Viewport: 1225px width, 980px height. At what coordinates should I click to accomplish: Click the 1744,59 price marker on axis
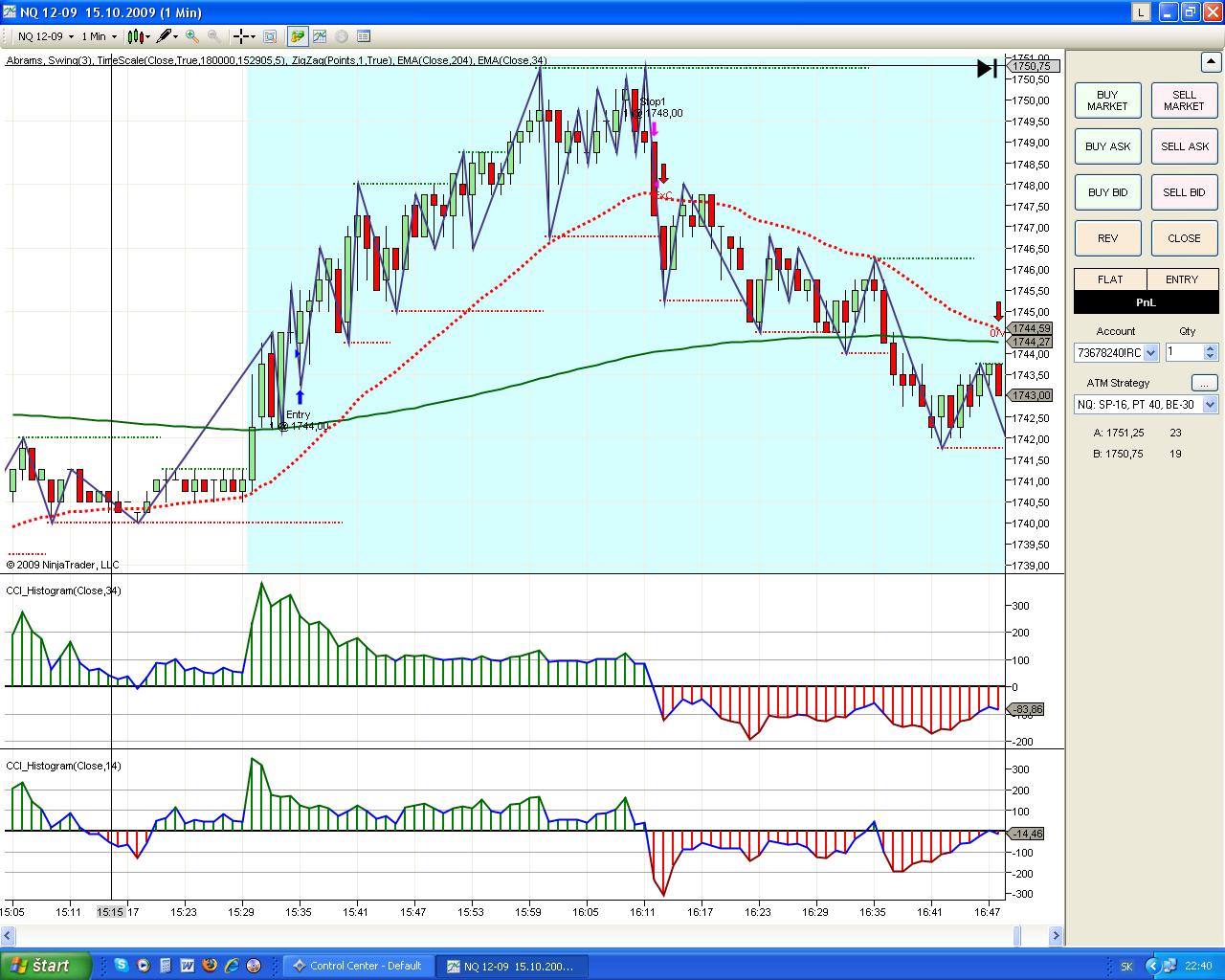click(x=1032, y=328)
